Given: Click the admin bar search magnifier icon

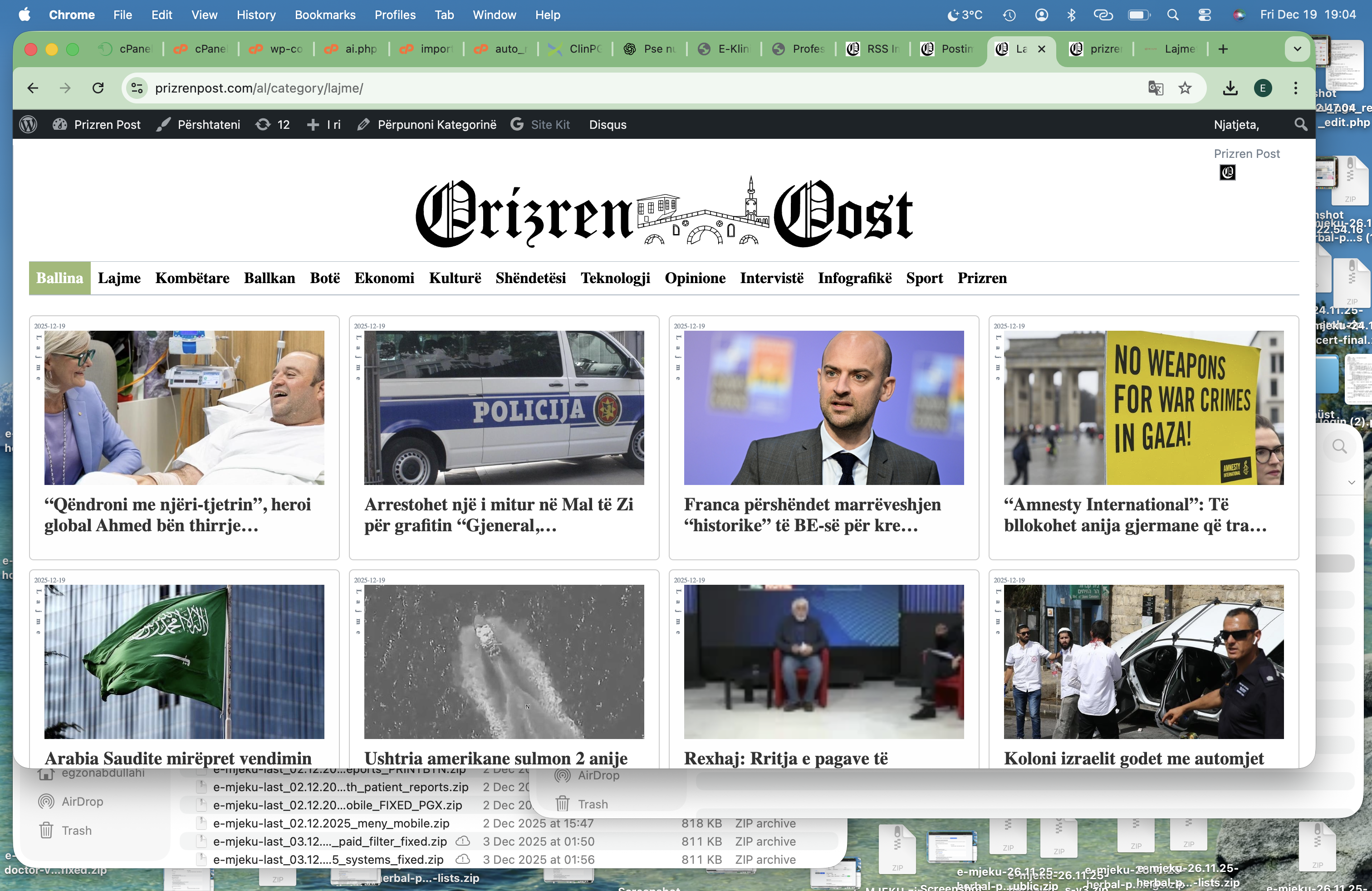Looking at the screenshot, I should click(1300, 124).
